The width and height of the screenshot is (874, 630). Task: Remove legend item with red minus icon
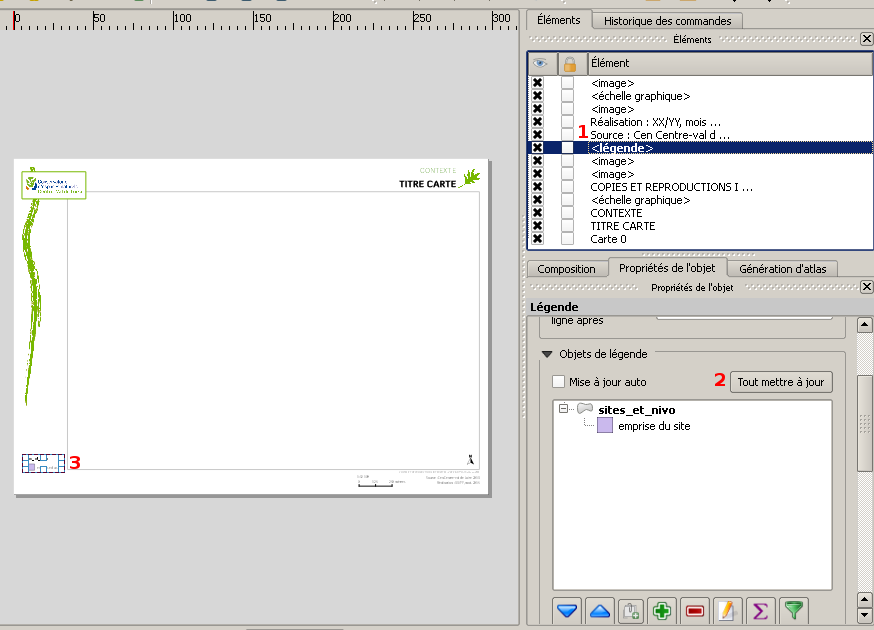click(x=695, y=610)
